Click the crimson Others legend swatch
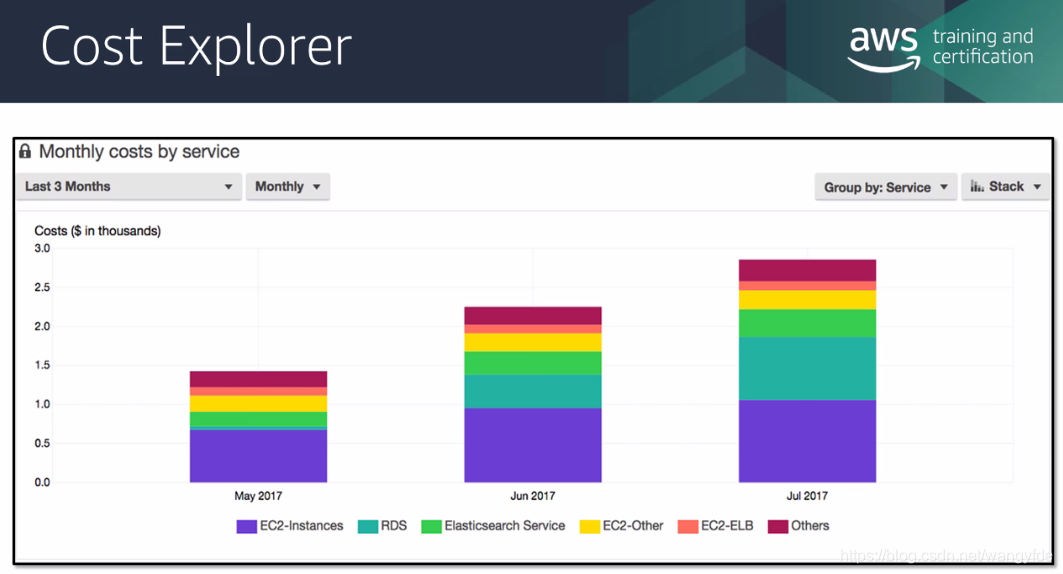 tap(778, 527)
